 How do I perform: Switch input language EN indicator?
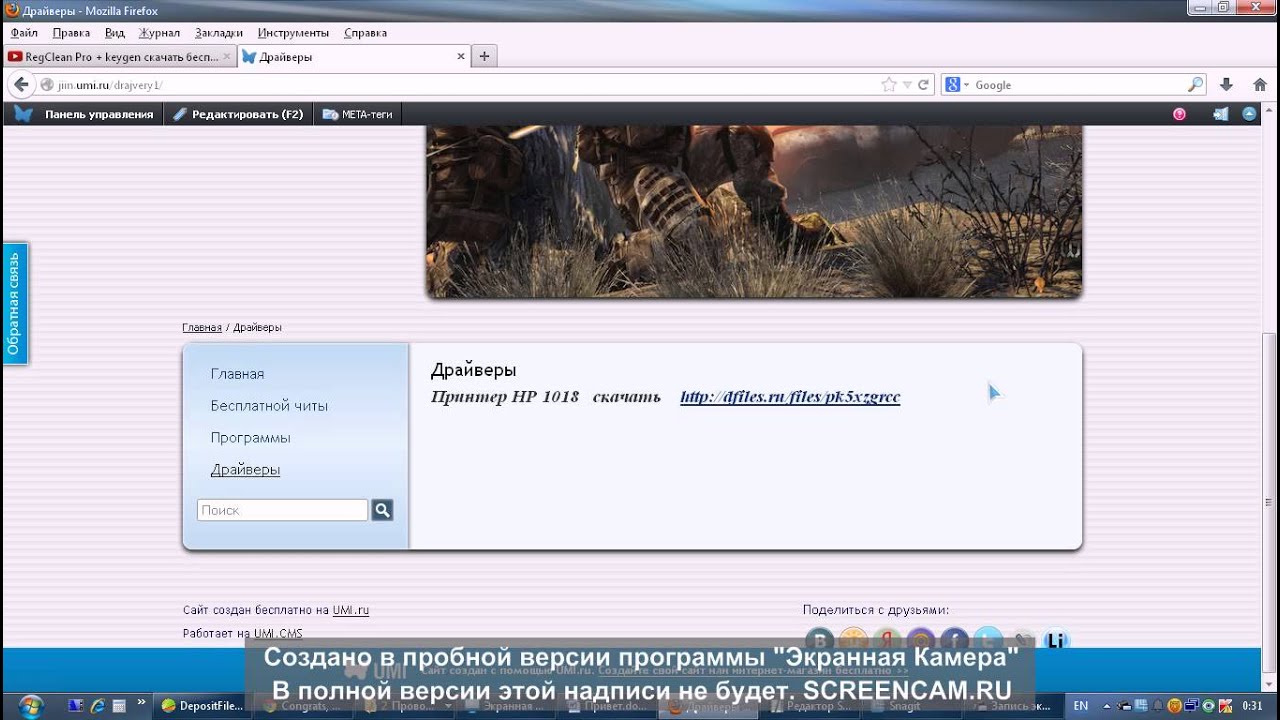point(1080,706)
